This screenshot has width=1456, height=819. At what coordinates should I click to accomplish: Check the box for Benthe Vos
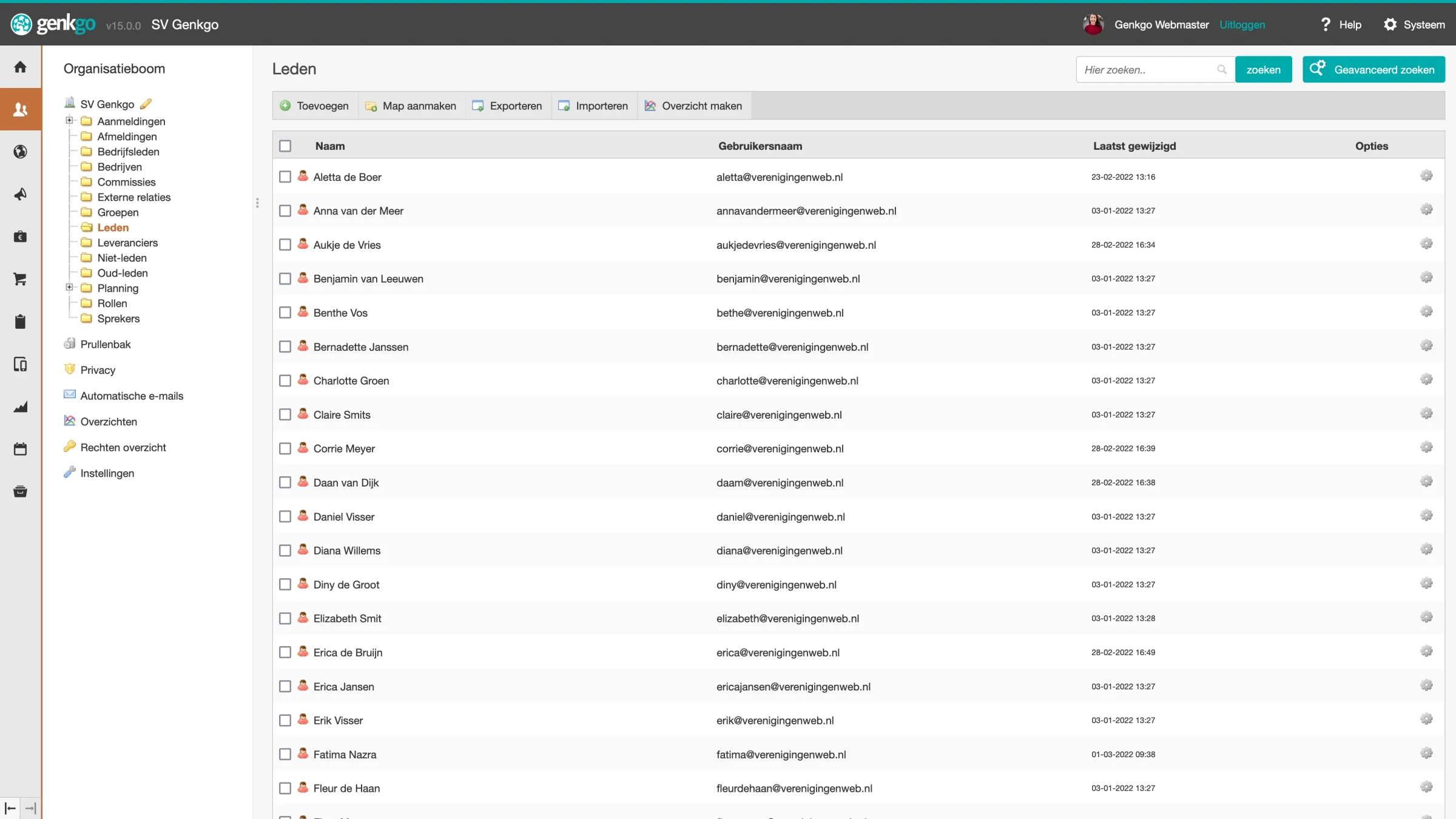pyautogui.click(x=285, y=312)
